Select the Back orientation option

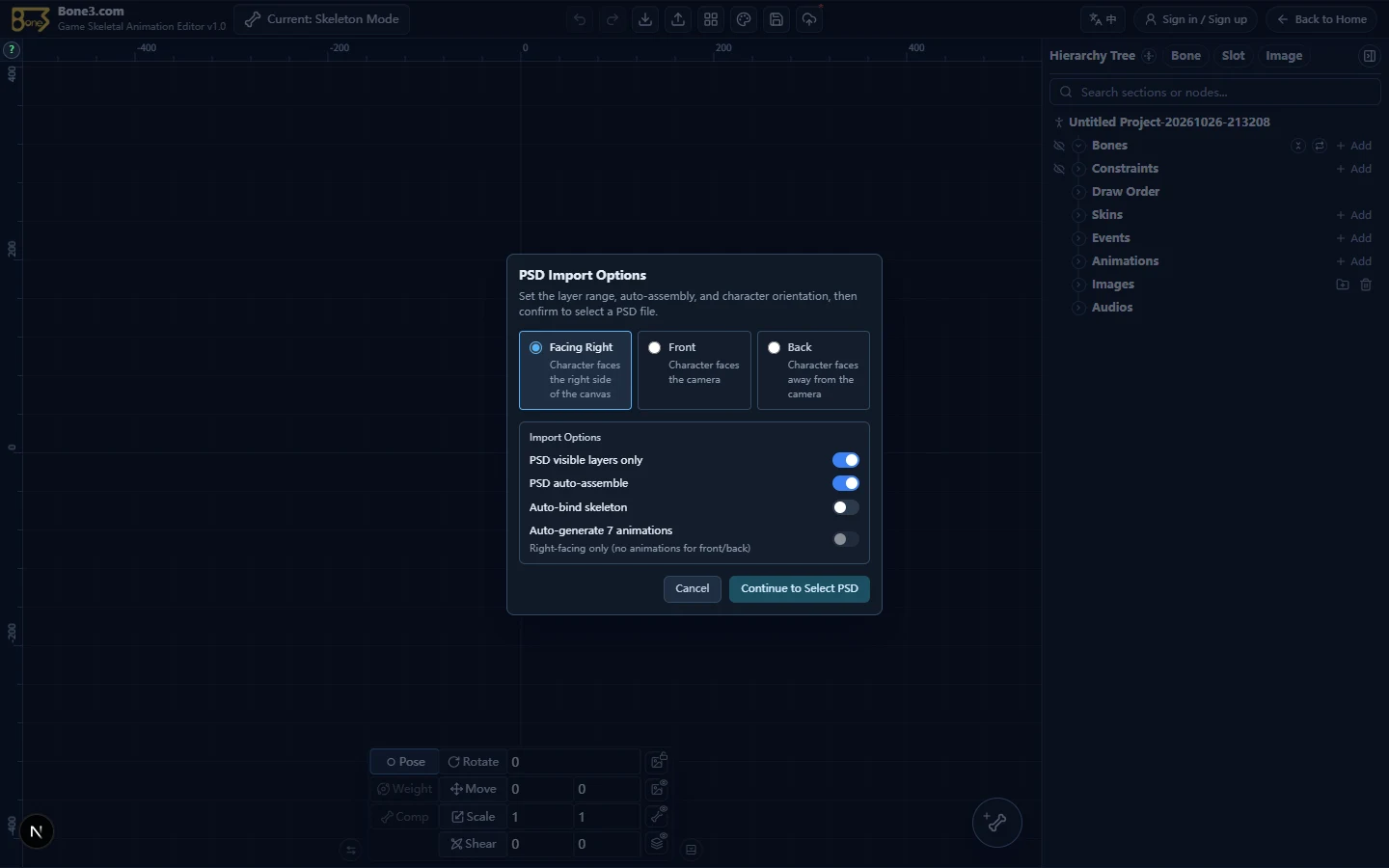[813, 370]
